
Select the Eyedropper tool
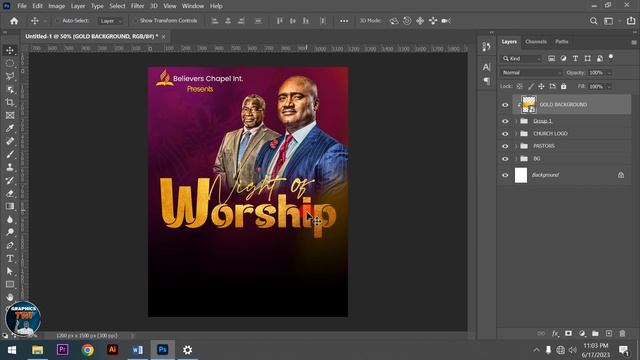(10, 128)
